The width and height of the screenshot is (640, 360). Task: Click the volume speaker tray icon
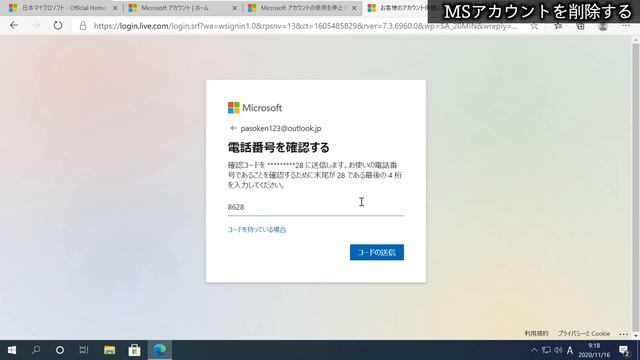pyautogui.click(x=558, y=350)
